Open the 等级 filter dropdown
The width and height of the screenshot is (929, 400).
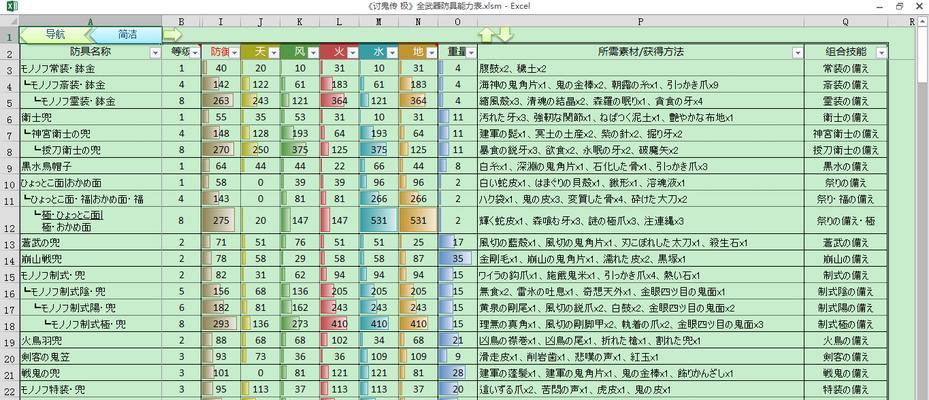[x=194, y=53]
